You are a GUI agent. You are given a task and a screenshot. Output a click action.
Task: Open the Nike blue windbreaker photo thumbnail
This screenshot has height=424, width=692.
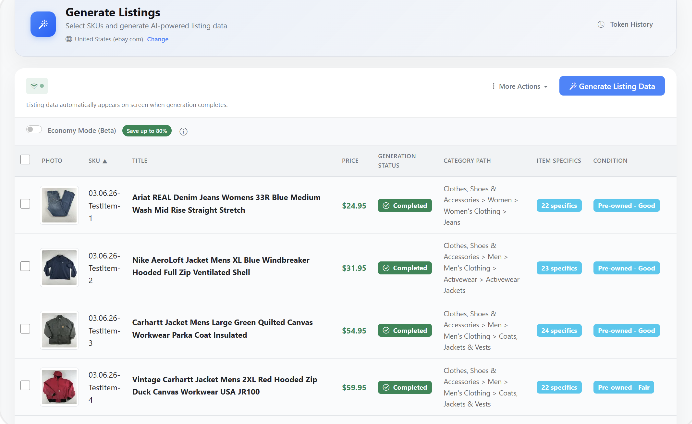60,268
